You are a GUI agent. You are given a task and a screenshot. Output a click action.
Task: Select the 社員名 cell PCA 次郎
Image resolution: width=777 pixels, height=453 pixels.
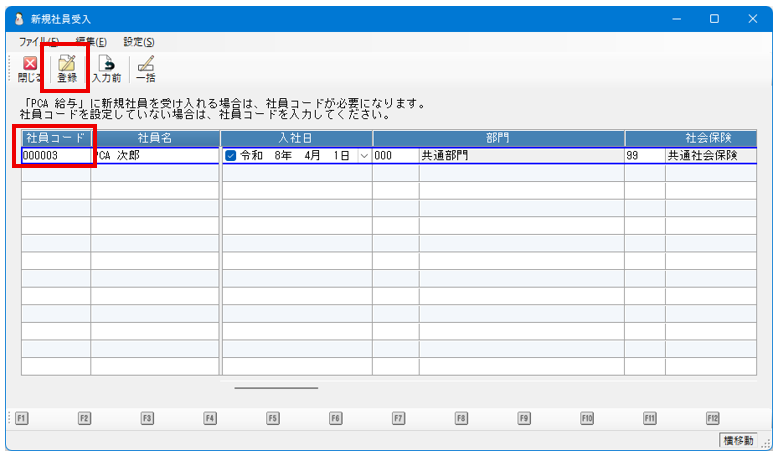(155, 156)
